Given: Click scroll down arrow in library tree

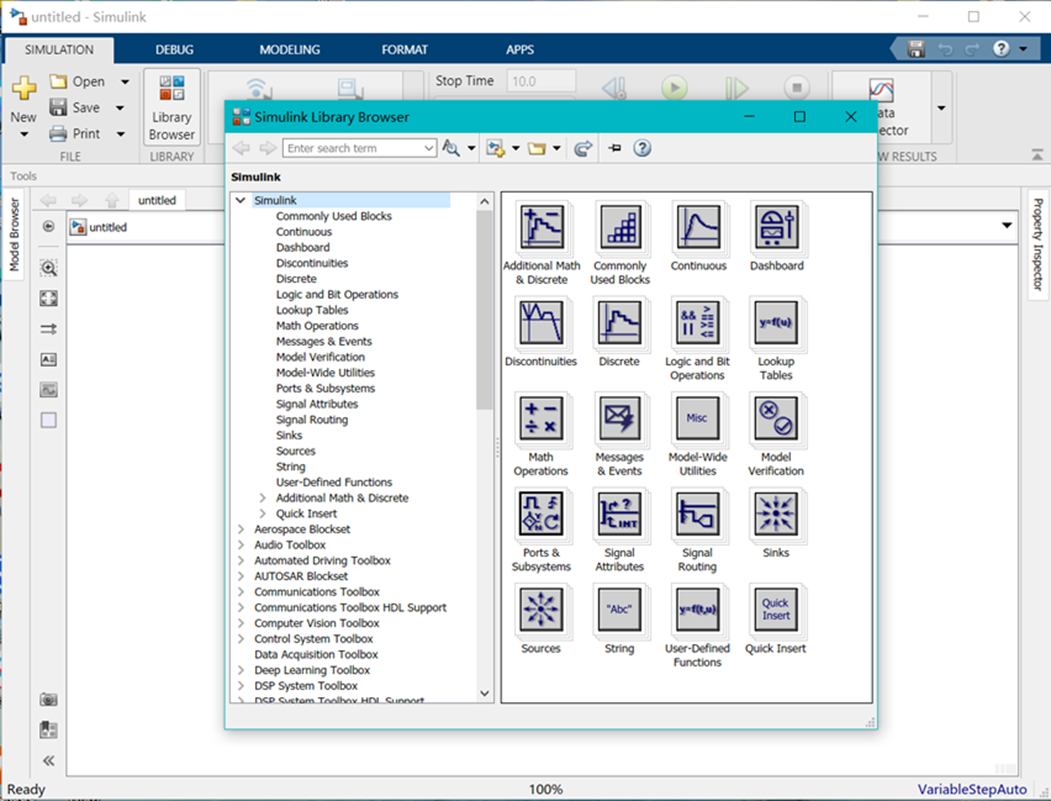Looking at the screenshot, I should (485, 693).
